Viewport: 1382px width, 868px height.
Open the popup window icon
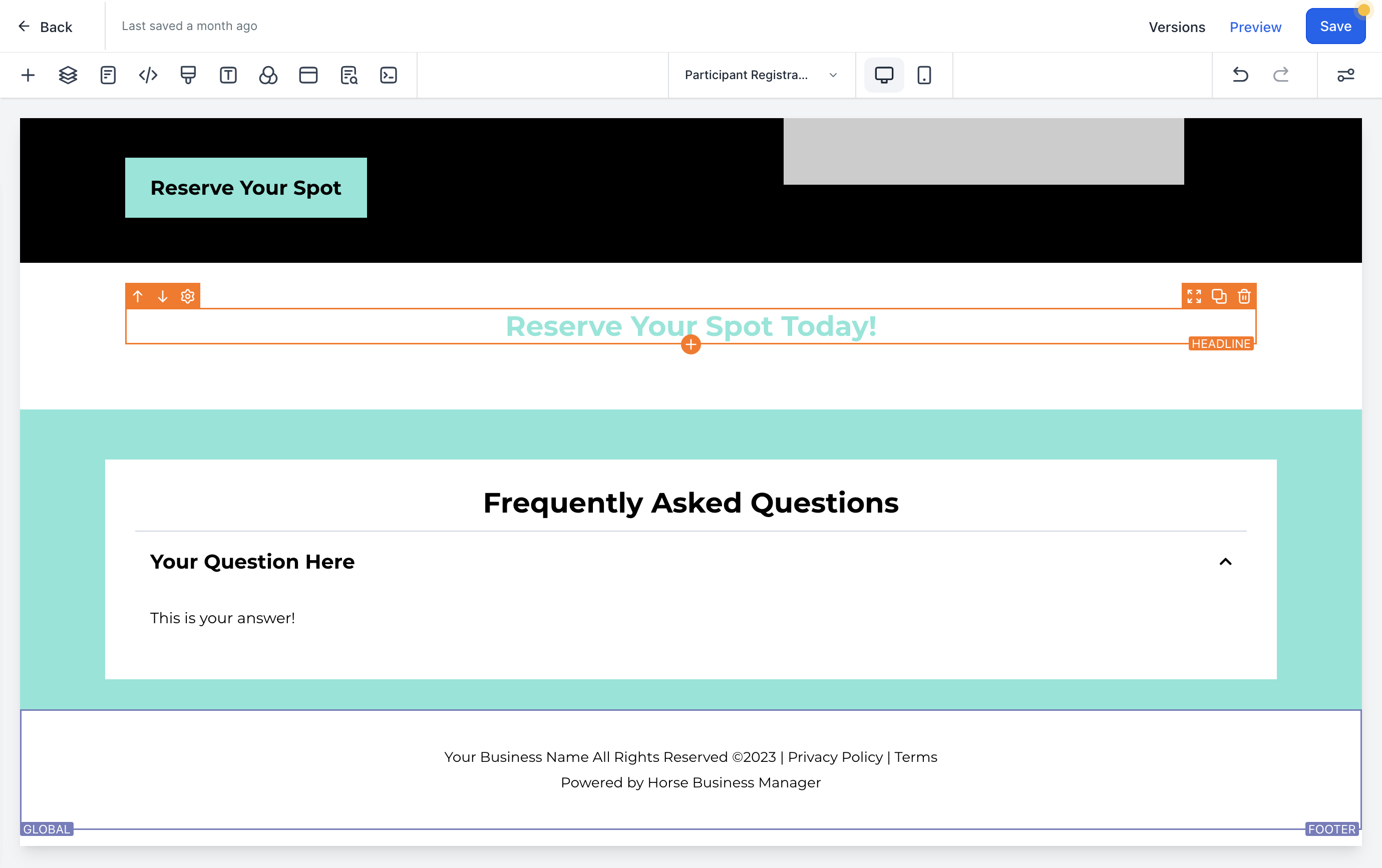pos(308,75)
